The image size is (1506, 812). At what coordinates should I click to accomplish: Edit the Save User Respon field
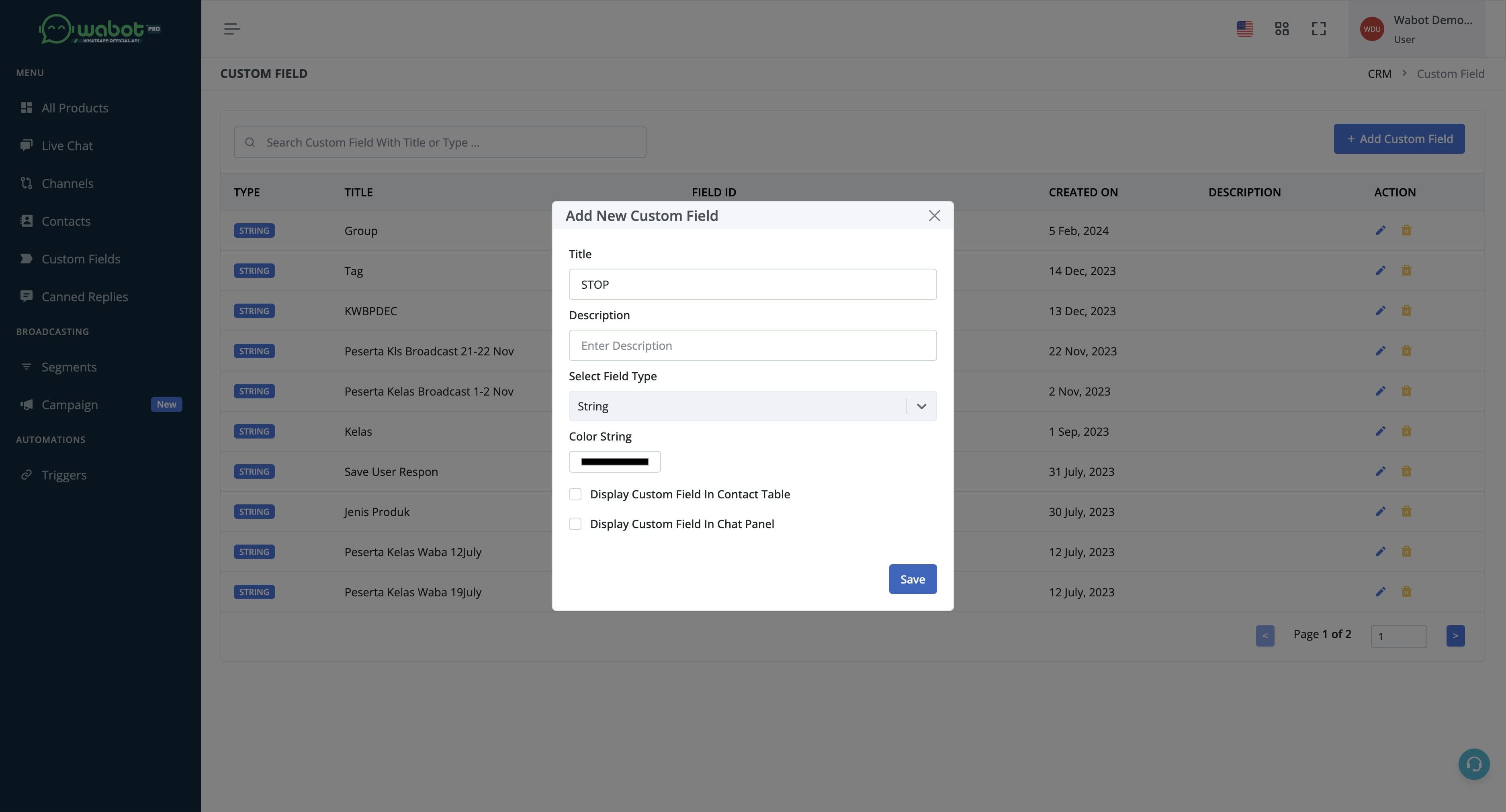coord(1380,471)
